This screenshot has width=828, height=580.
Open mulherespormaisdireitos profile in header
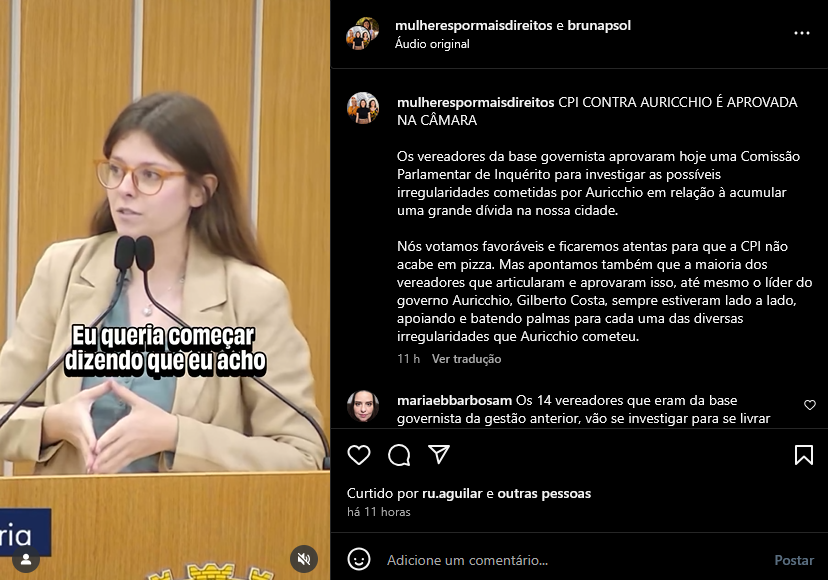coord(474,25)
